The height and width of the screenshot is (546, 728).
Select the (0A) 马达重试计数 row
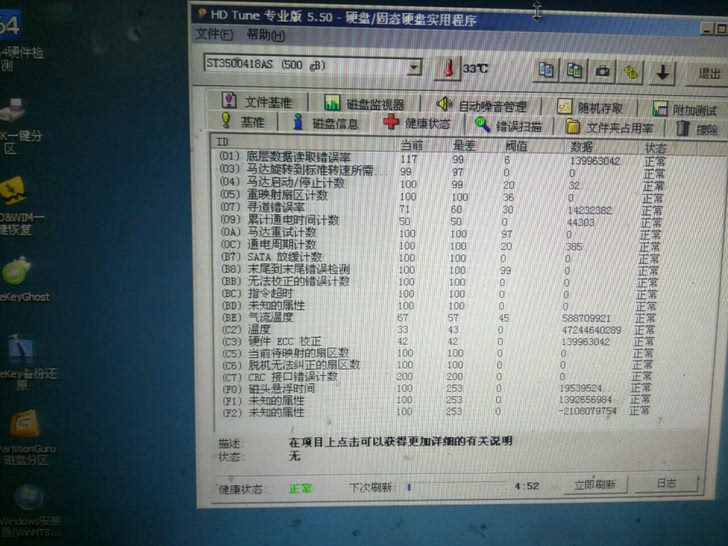440,234
